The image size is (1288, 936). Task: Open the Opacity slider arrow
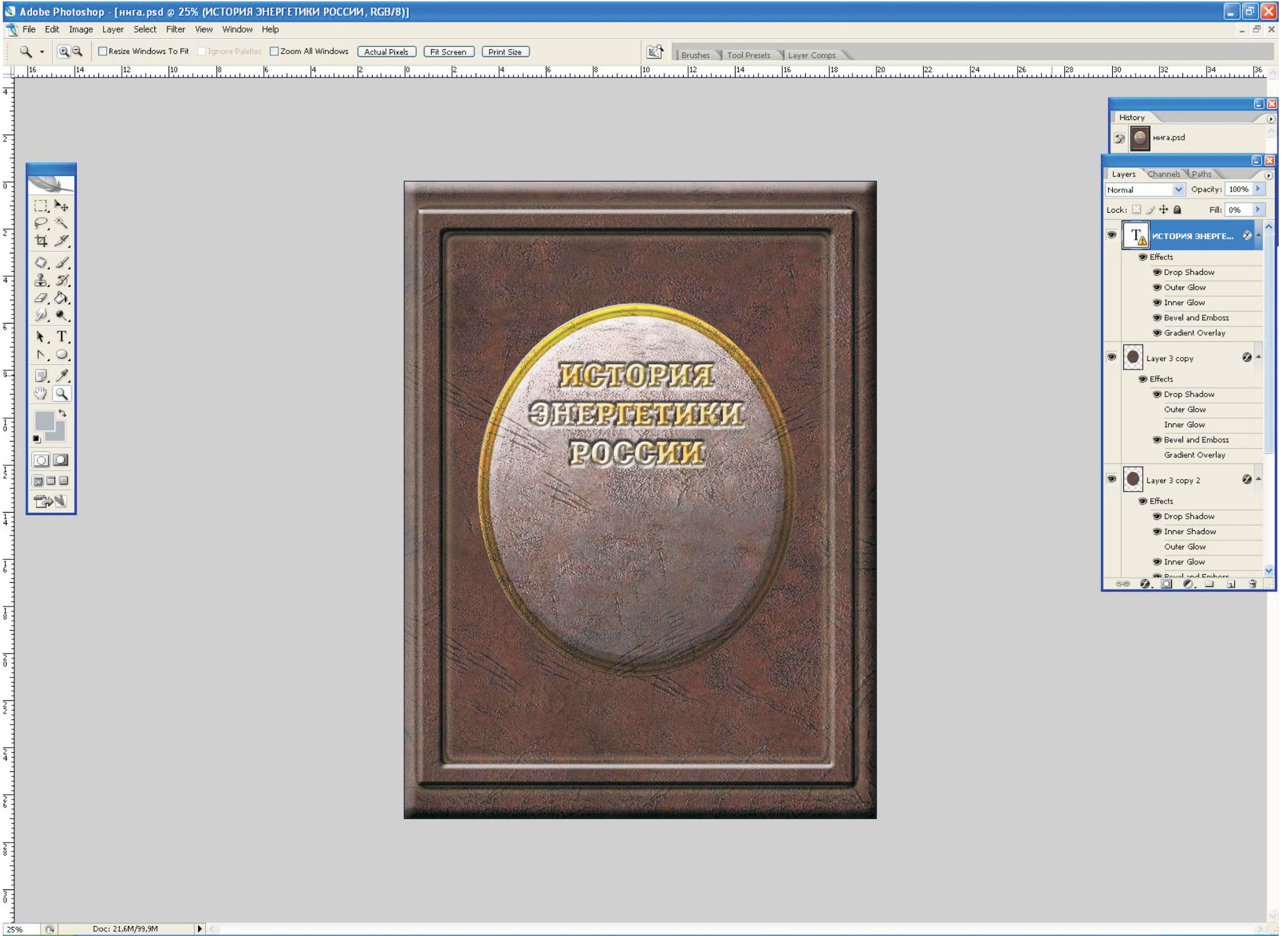tap(1257, 189)
